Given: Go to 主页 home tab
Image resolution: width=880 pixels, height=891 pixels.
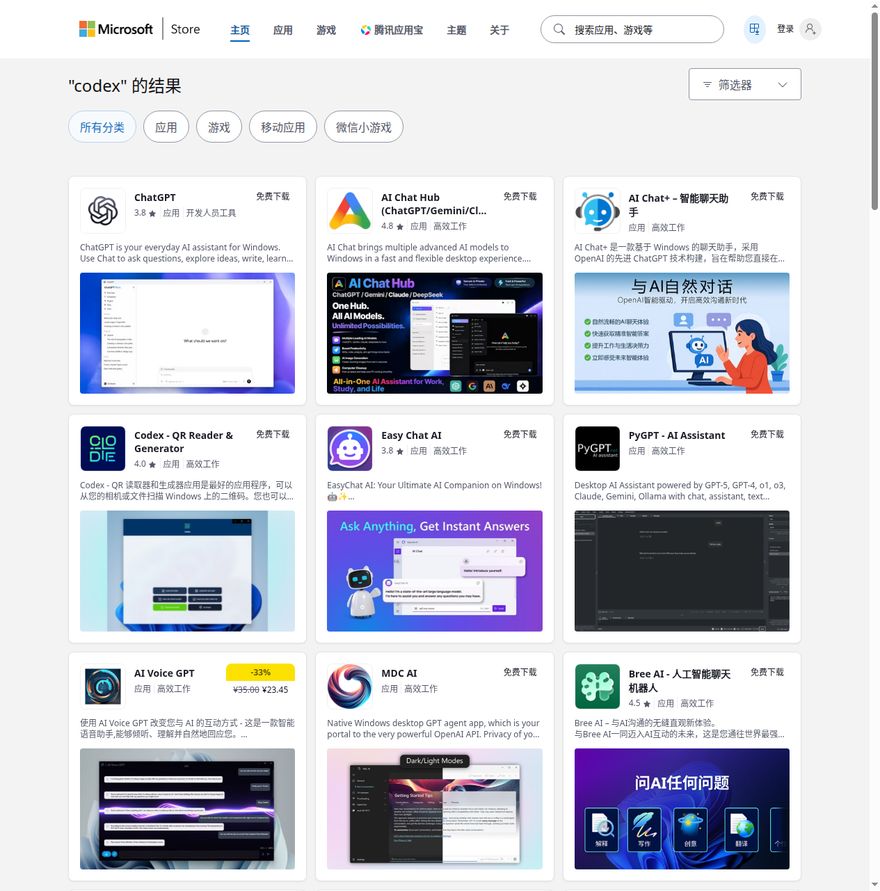Looking at the screenshot, I should (240, 30).
